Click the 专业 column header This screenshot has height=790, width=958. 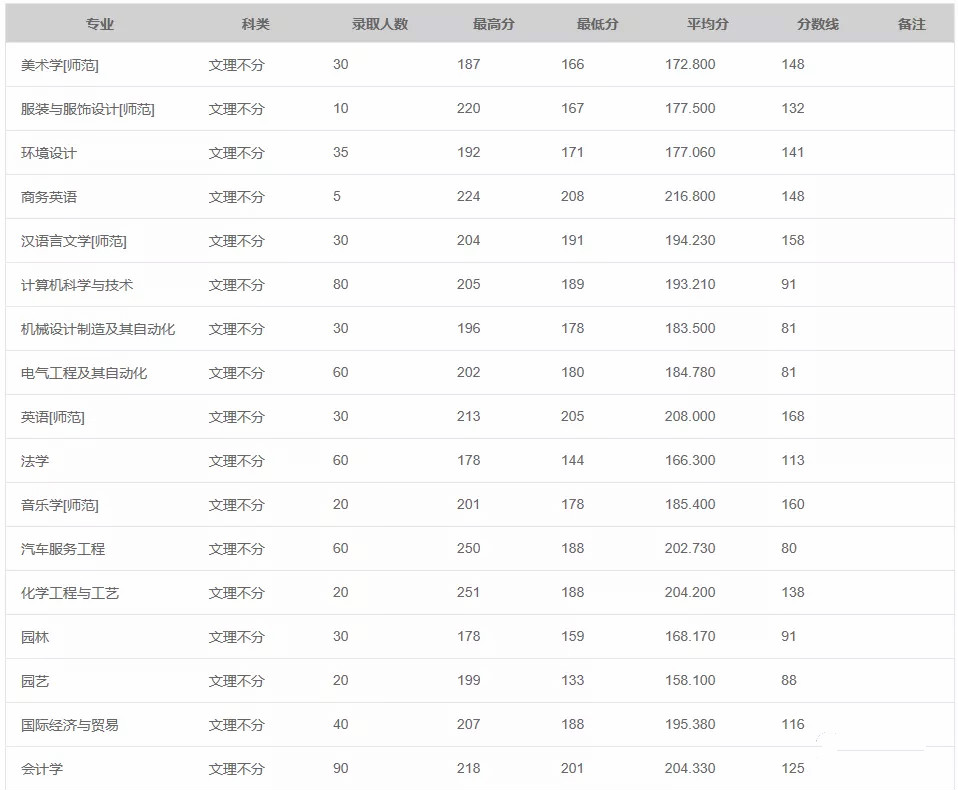[x=100, y=24]
